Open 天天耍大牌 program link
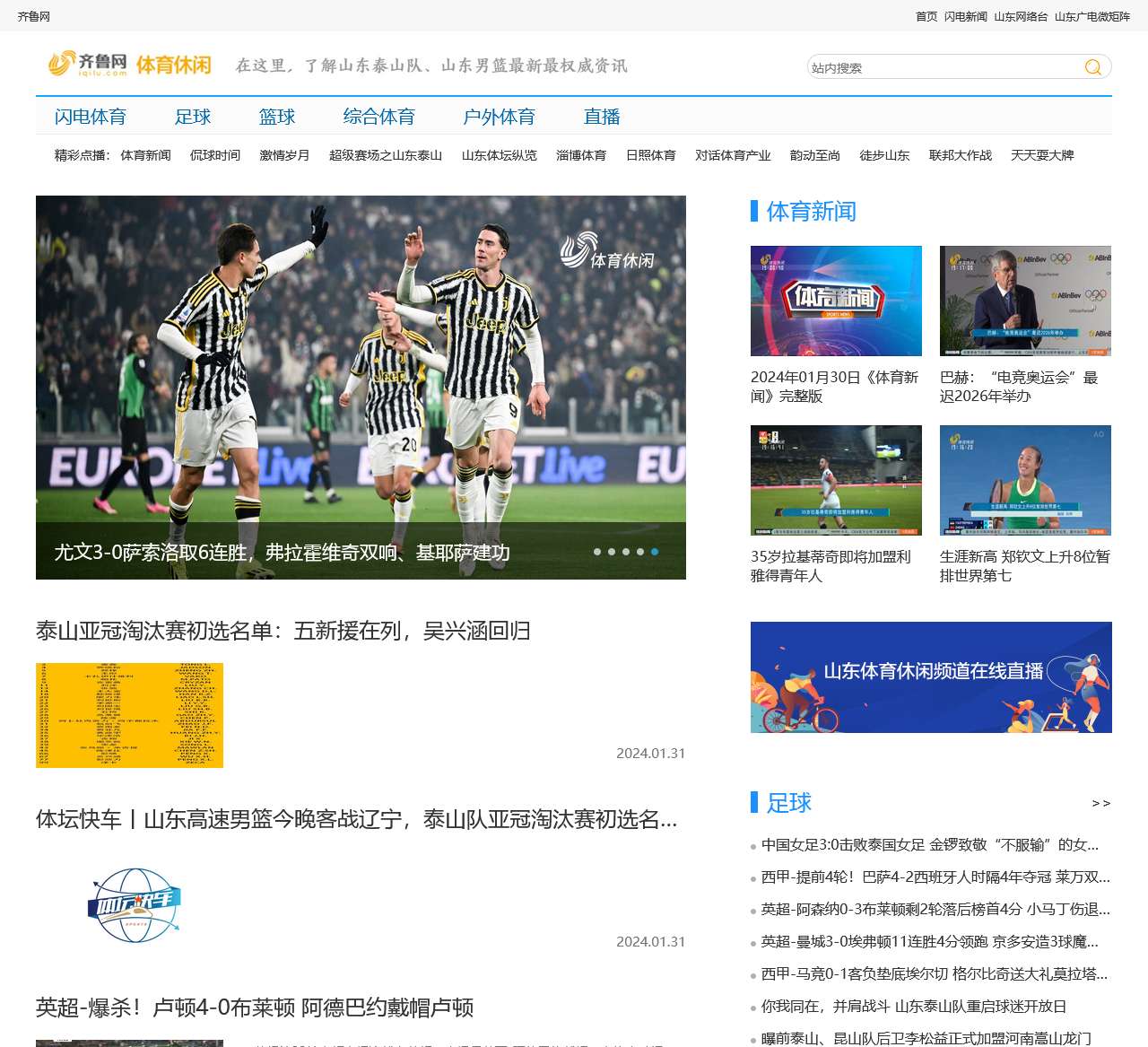 (x=1042, y=155)
